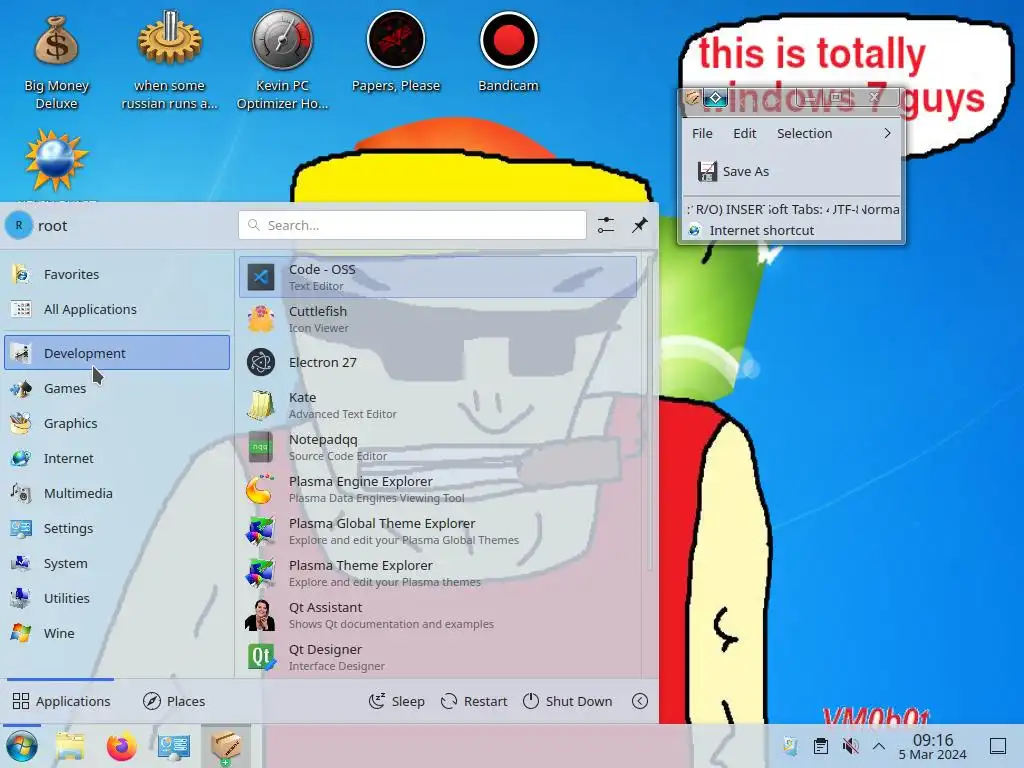Expand more power options arrow

(640, 701)
